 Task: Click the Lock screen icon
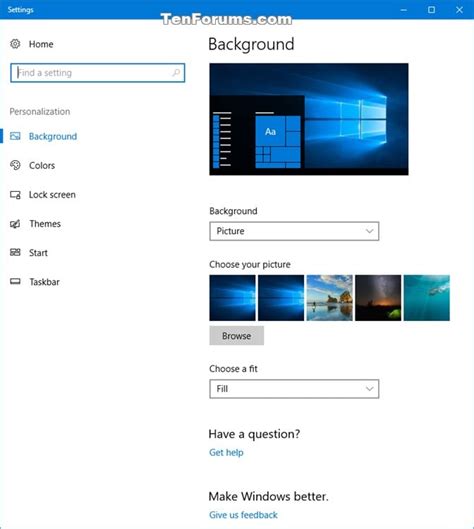[x=15, y=195]
